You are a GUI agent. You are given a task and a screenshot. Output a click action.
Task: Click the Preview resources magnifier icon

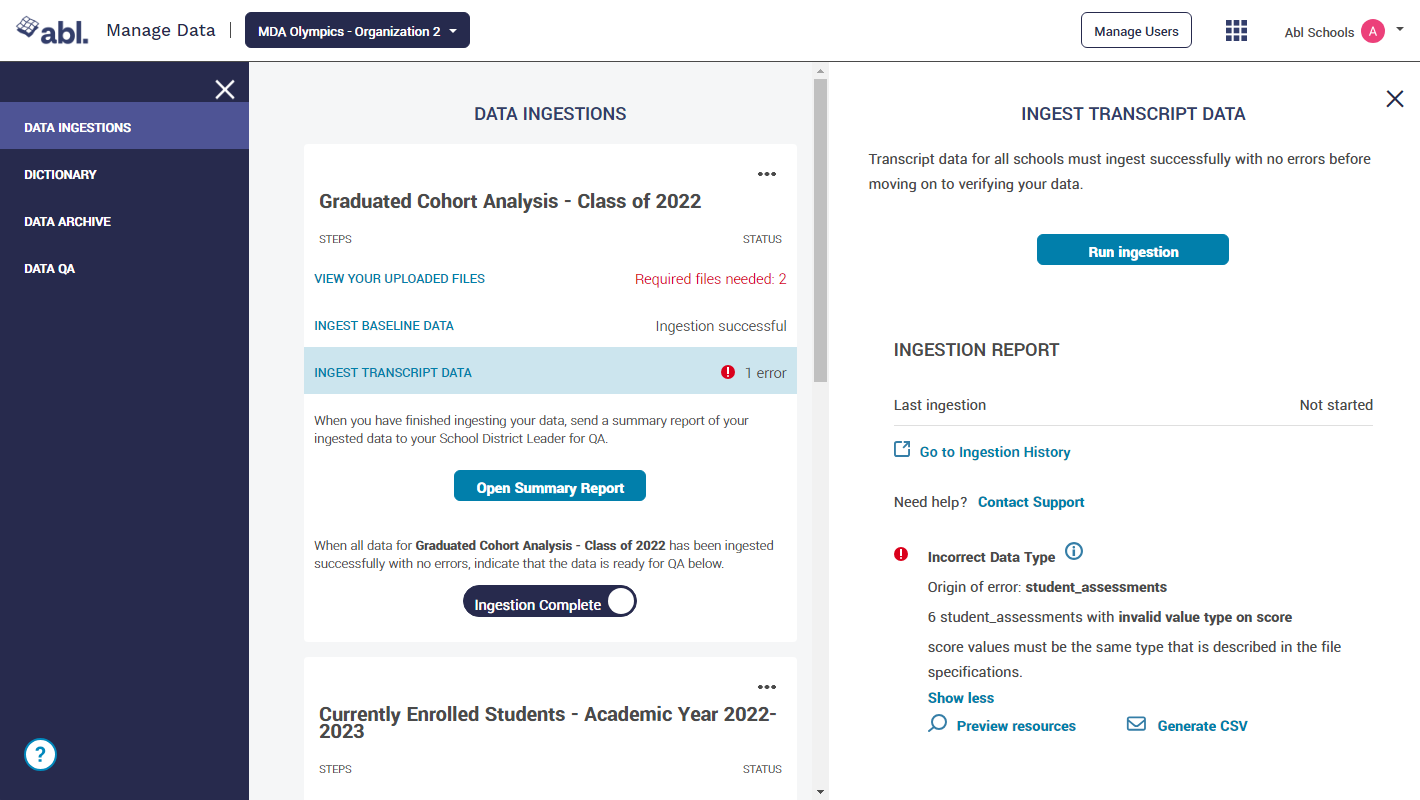[937, 724]
